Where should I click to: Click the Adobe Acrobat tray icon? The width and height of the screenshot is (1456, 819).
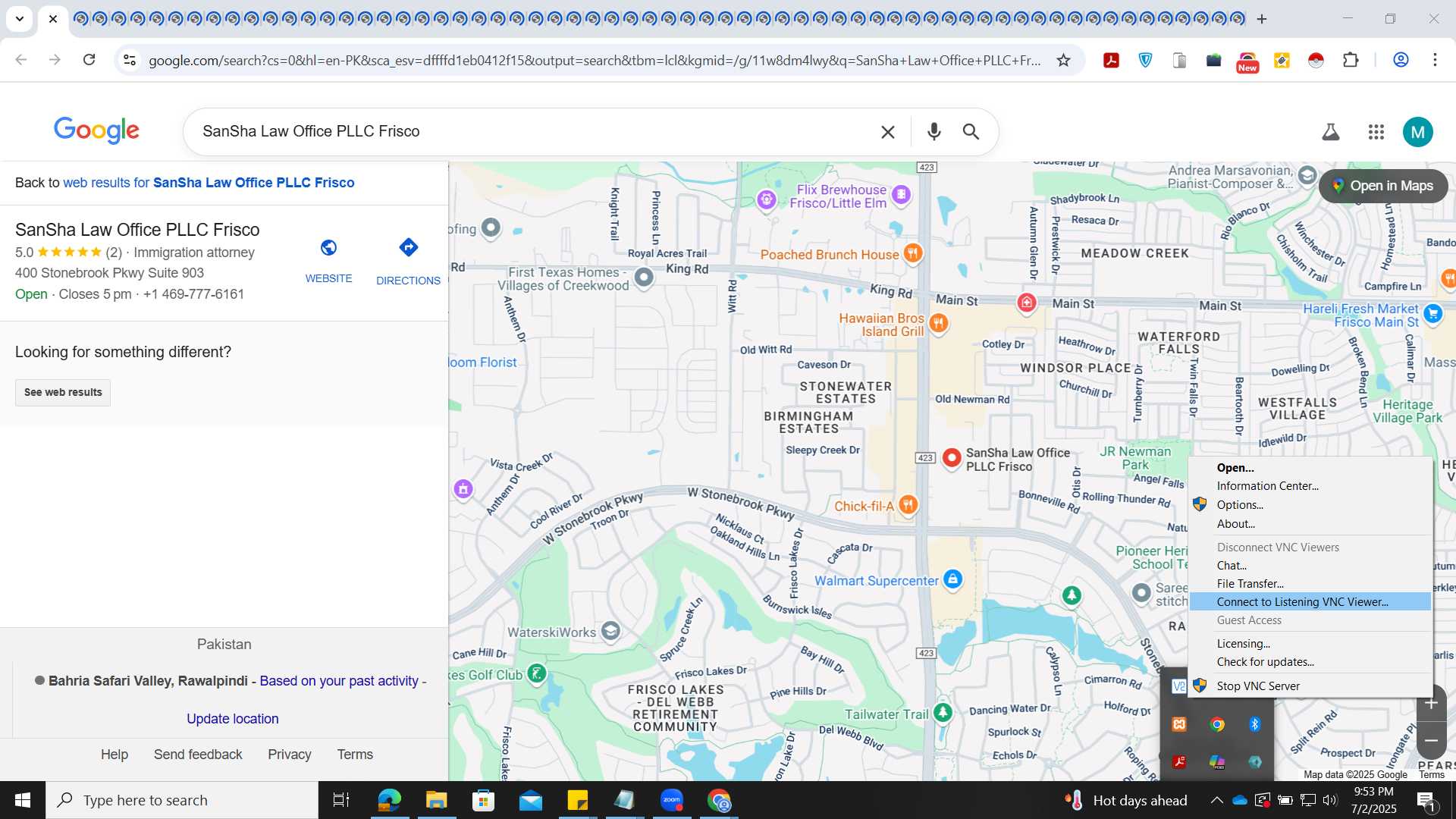click(x=1179, y=762)
